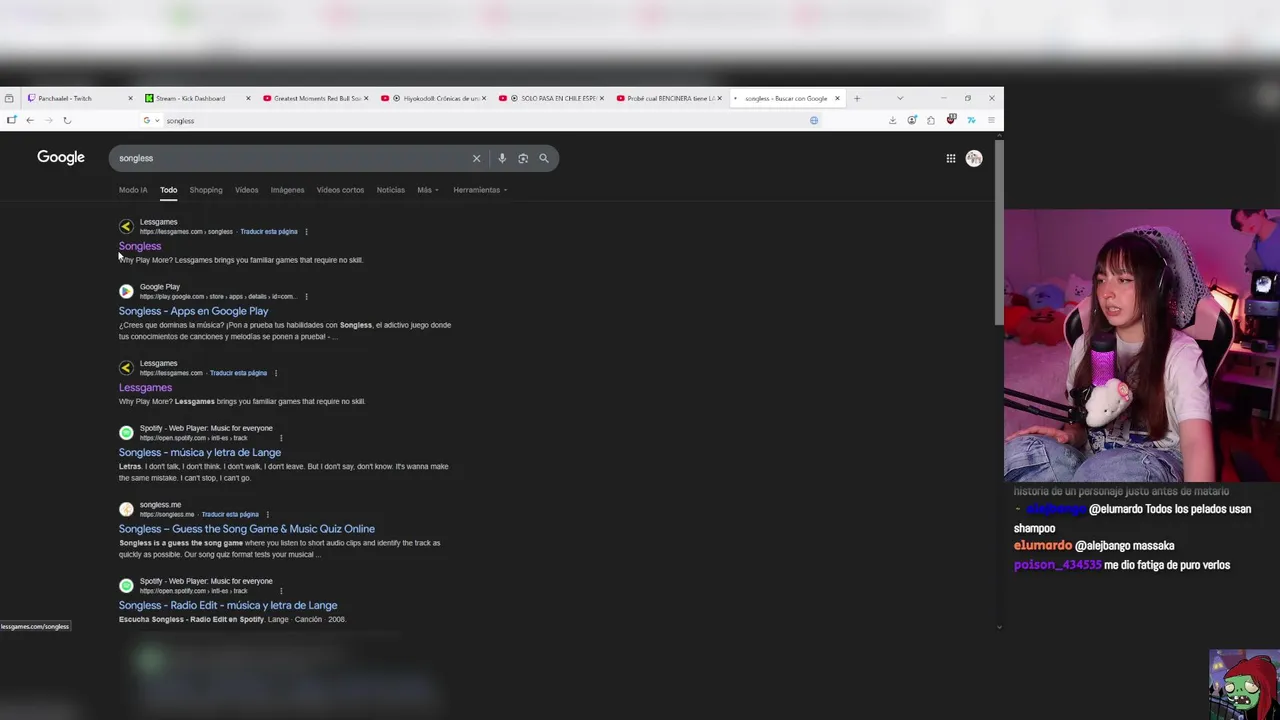
Task: Open Songless - Apps en Google Play link
Action: [193, 311]
